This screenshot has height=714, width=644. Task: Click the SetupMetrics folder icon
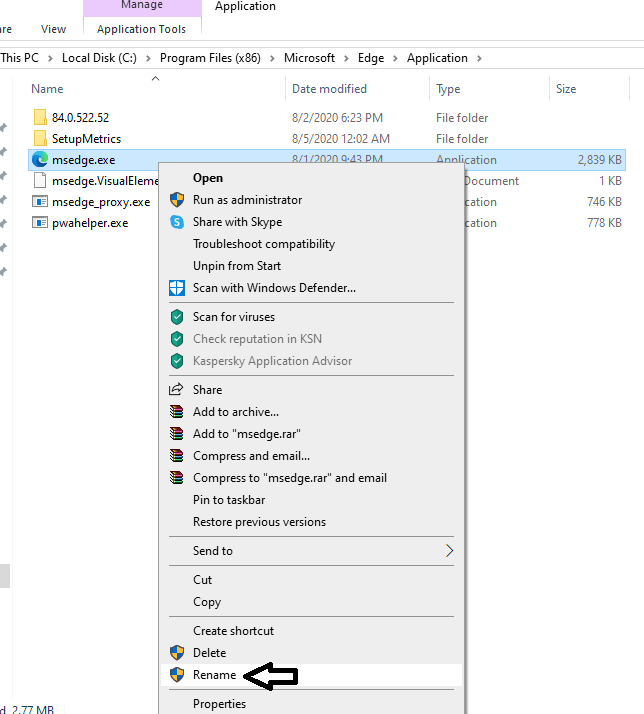pyautogui.click(x=40, y=138)
